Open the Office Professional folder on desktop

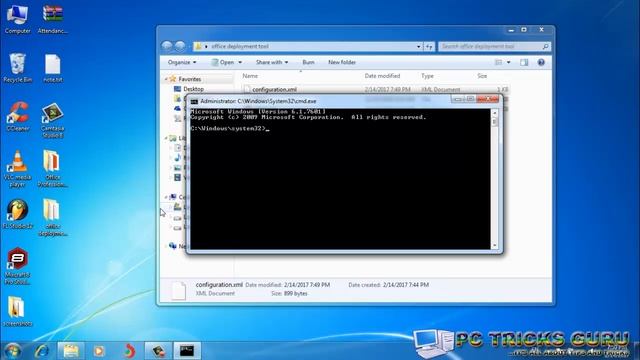click(x=53, y=169)
